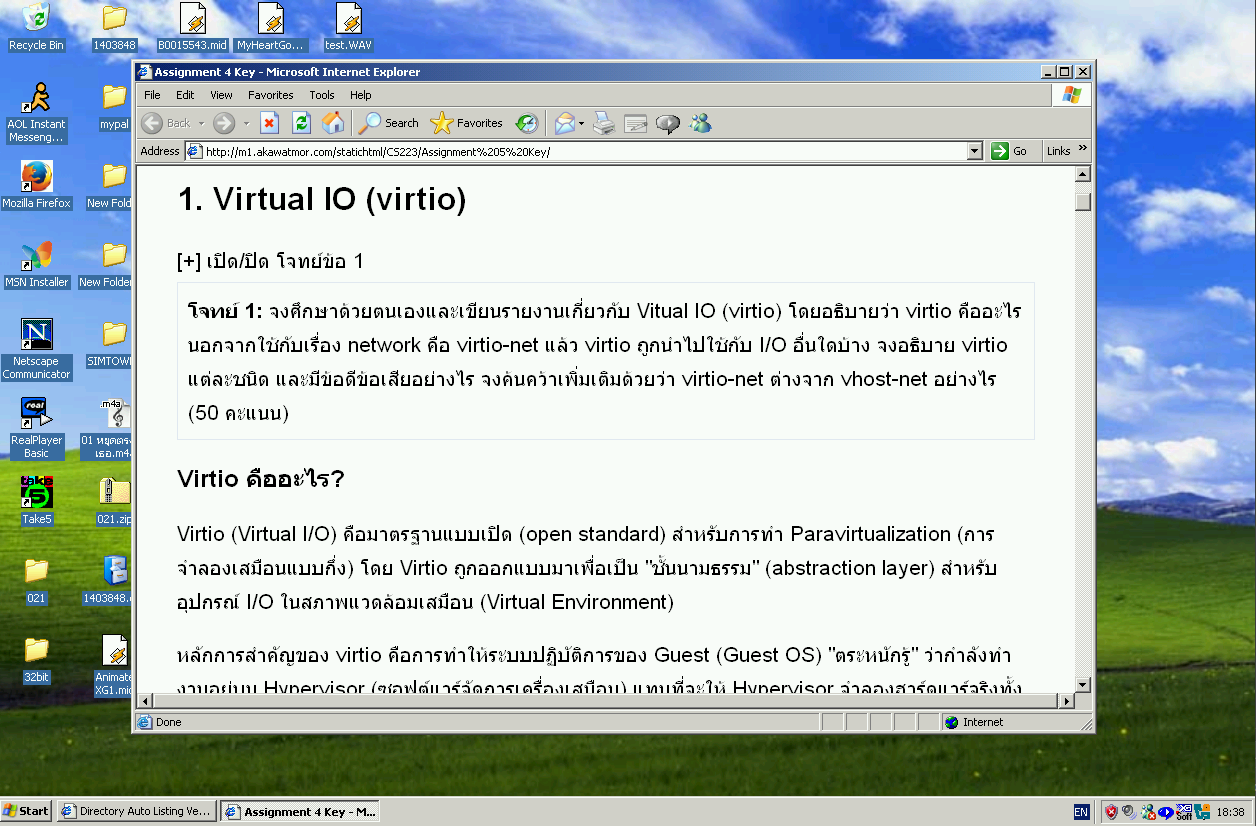The width and height of the screenshot is (1256, 826).
Task: Open the Mail button dropdown arrow
Action: click(581, 124)
